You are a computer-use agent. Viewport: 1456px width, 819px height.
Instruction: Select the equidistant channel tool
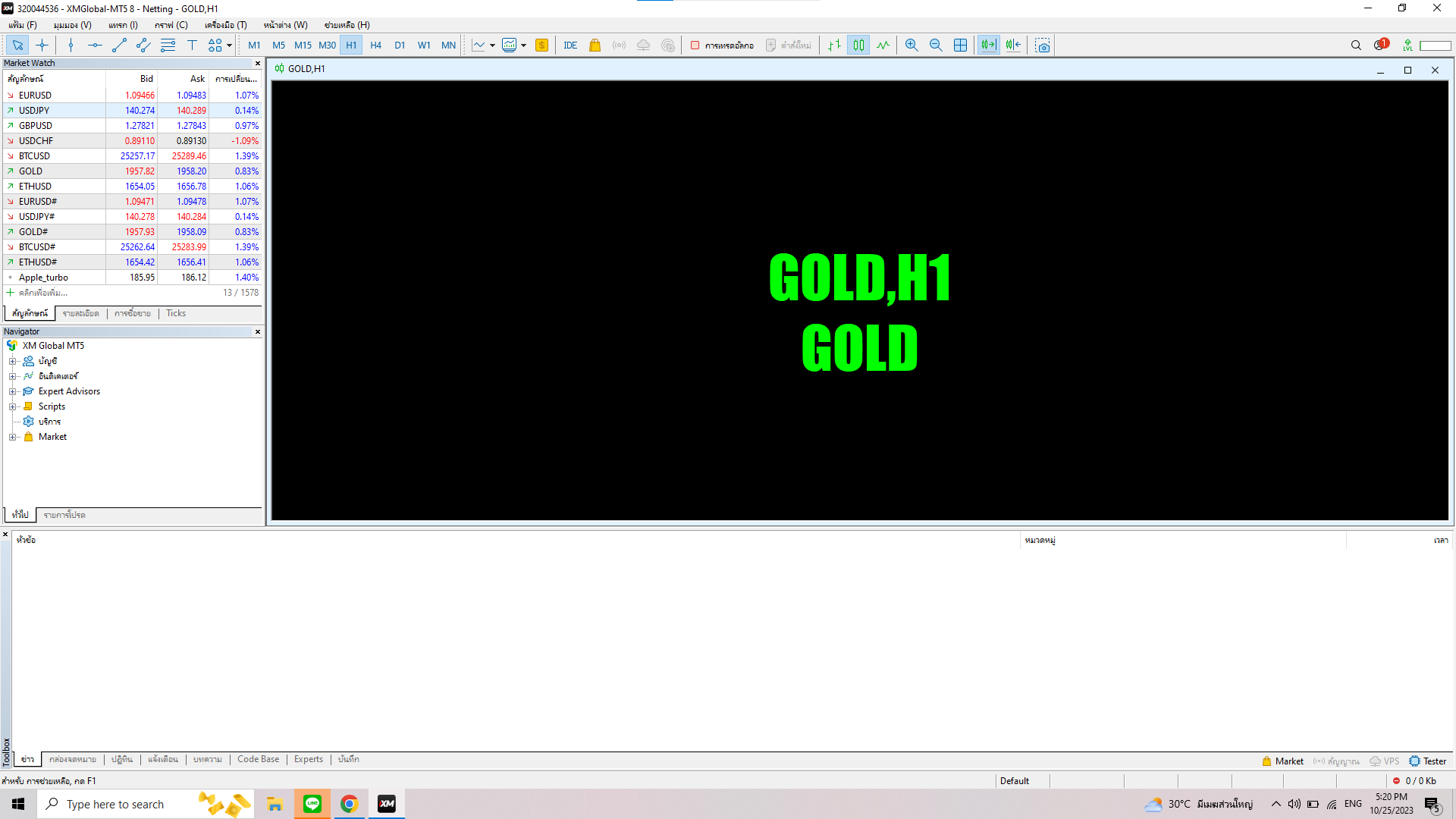click(x=143, y=45)
